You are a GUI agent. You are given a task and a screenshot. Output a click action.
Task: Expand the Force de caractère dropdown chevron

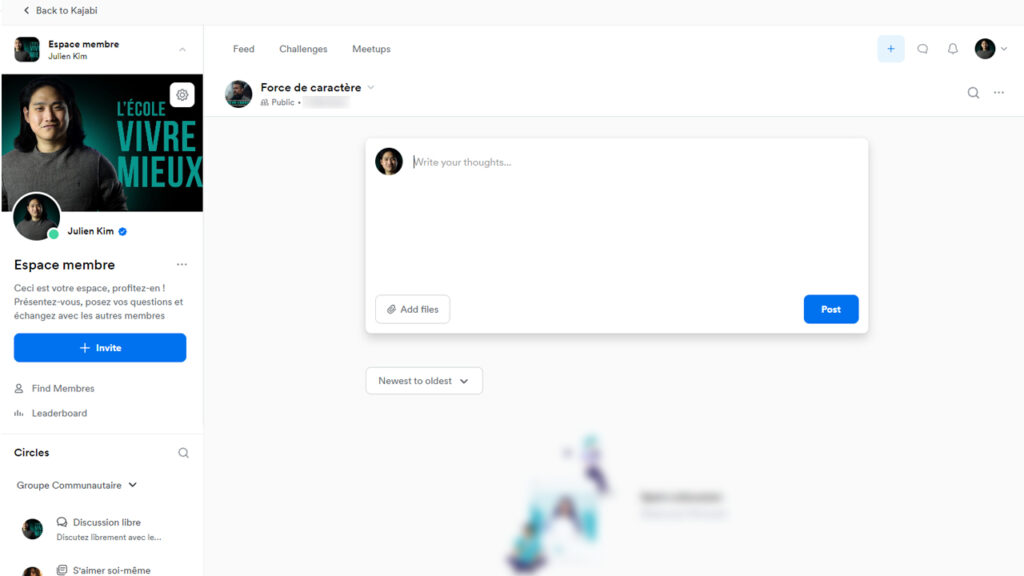pyautogui.click(x=370, y=88)
